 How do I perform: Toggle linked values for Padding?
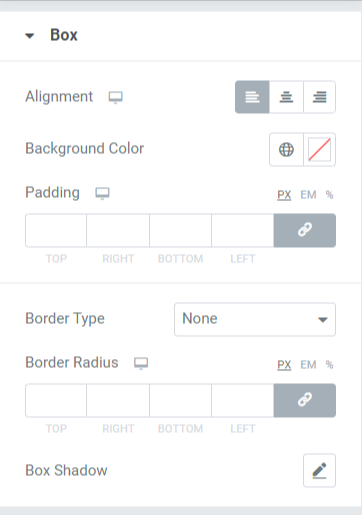click(x=305, y=230)
